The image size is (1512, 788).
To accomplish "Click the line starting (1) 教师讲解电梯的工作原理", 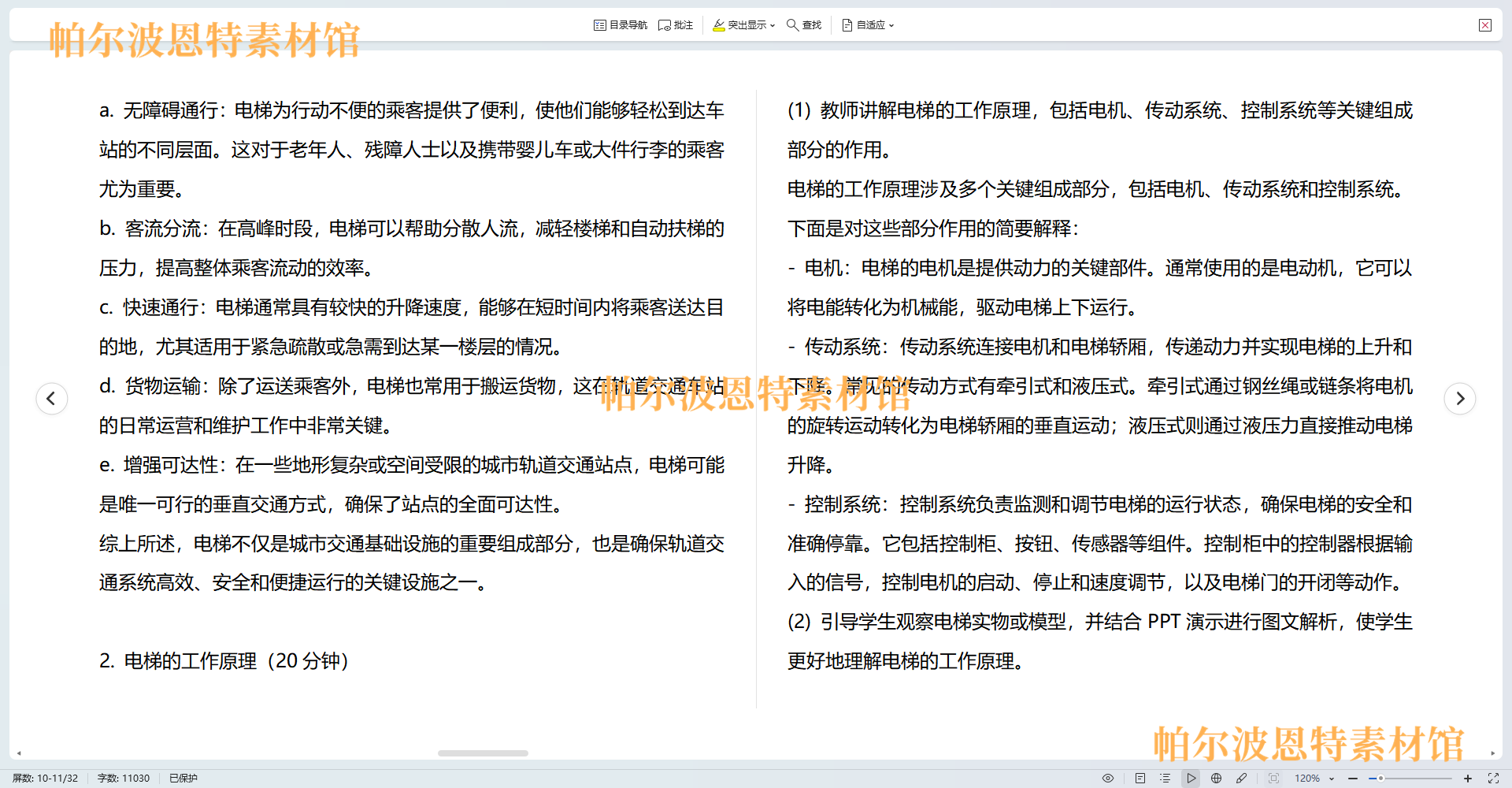I will pos(1100,110).
